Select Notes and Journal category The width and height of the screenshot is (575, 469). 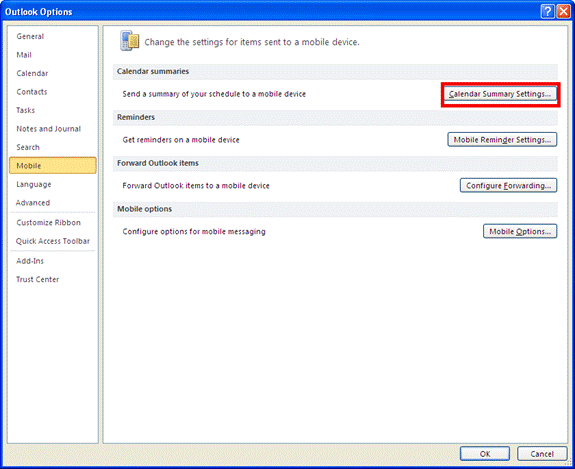click(48, 129)
